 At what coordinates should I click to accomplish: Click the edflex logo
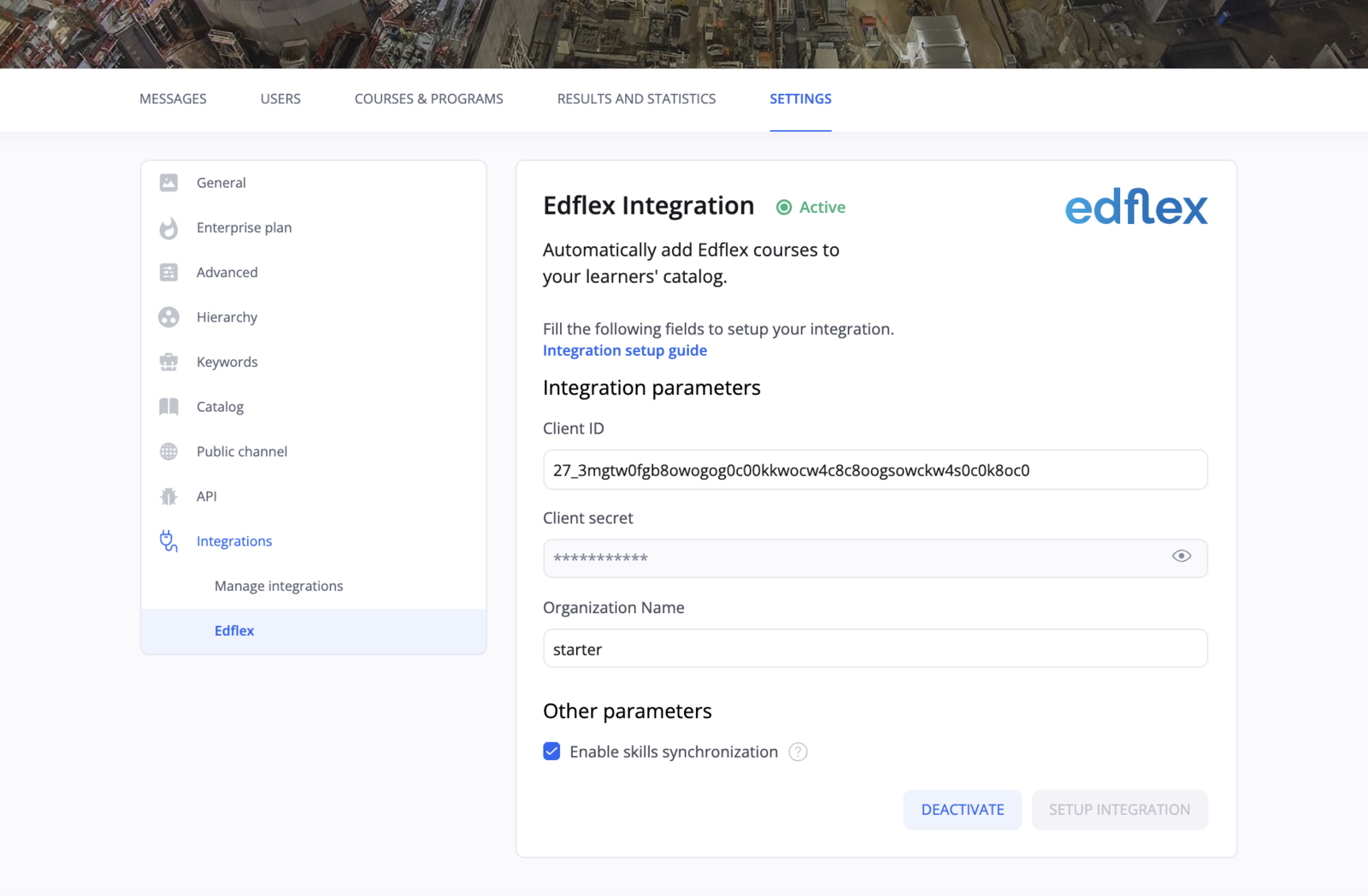pos(1136,207)
